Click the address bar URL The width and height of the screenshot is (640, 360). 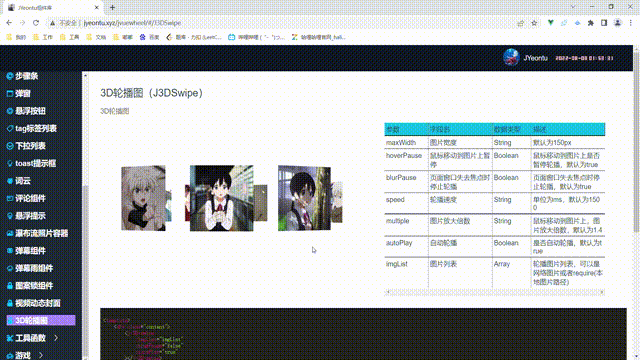(132, 23)
